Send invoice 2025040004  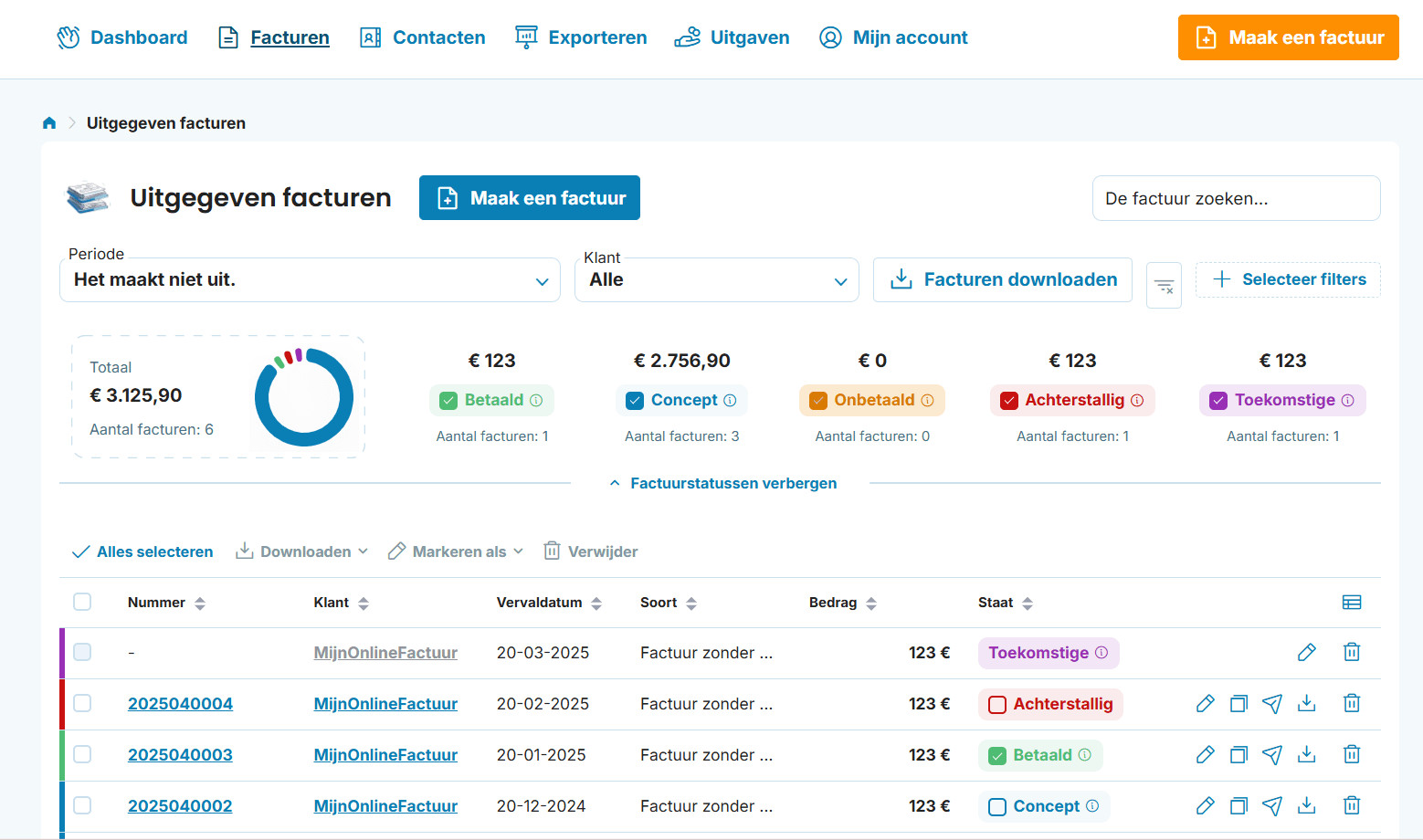click(1272, 703)
